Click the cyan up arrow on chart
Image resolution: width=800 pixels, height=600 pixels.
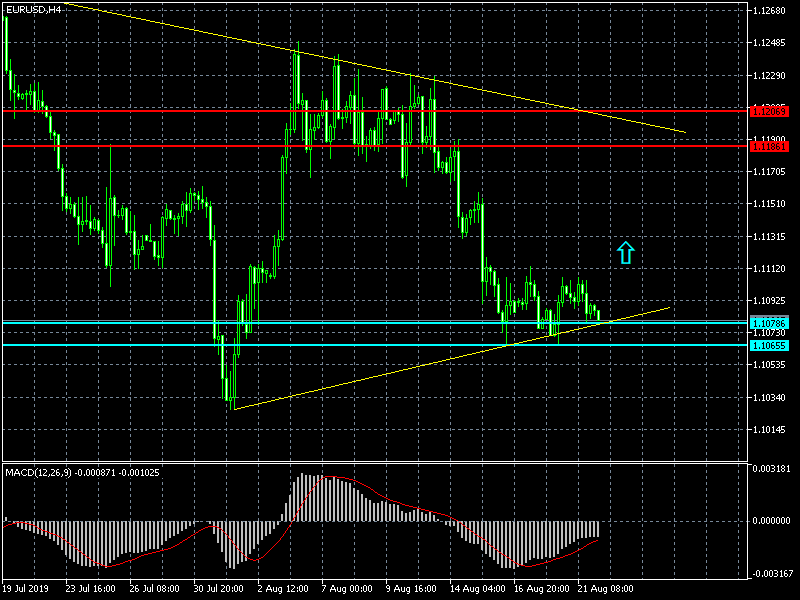coord(626,252)
